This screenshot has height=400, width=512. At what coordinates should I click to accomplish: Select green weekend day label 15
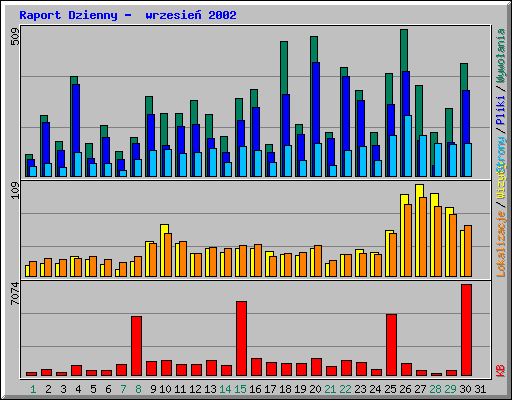click(240, 389)
